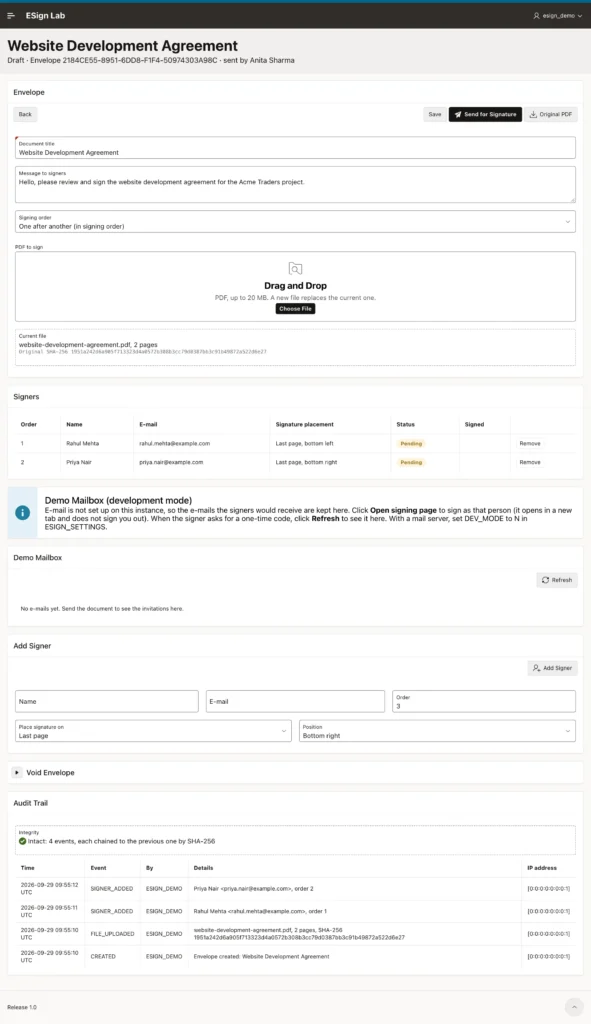Open the Position dropdown
591x1024 pixels.
[x=438, y=731]
